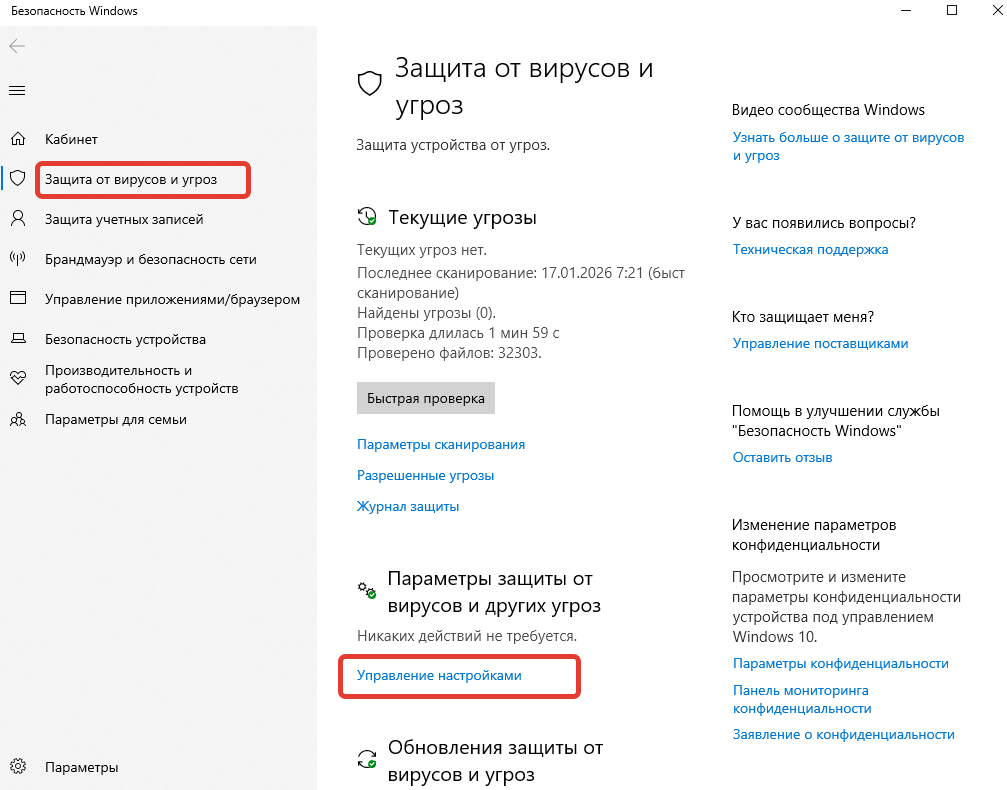
Task: Open Параметры сканирования link
Action: click(441, 444)
